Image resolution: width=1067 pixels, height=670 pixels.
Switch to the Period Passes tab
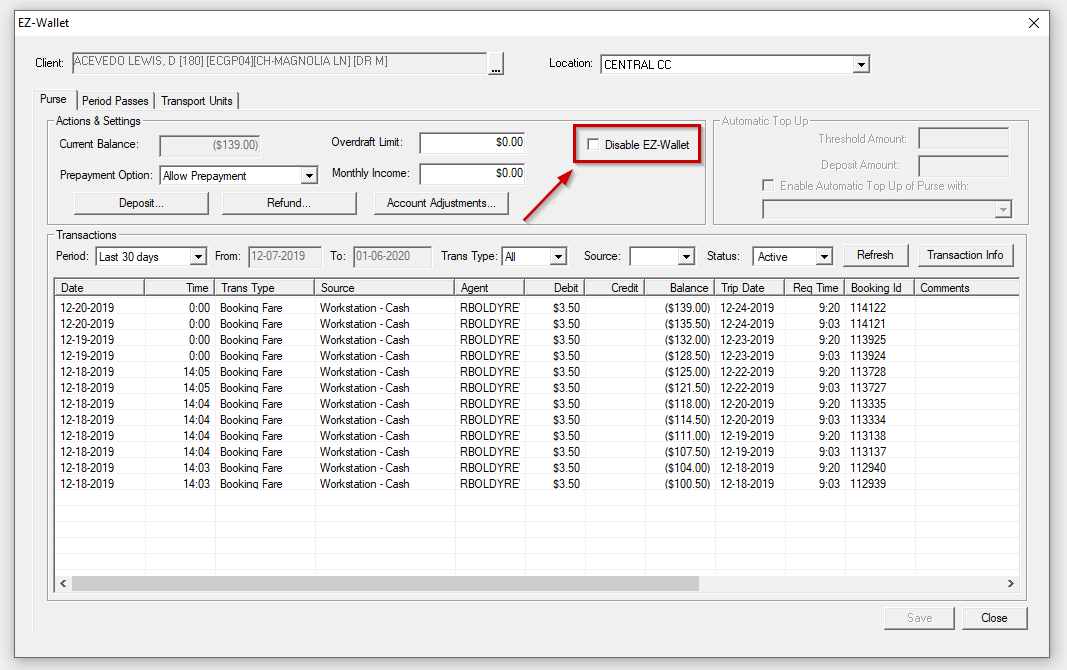point(115,100)
